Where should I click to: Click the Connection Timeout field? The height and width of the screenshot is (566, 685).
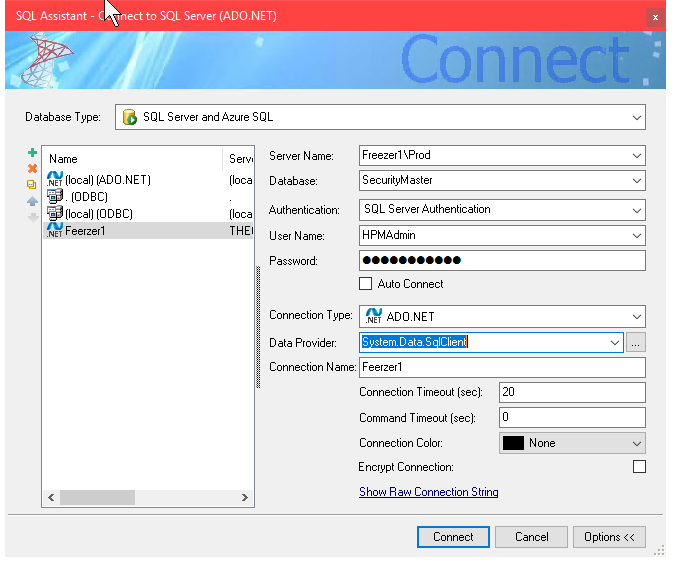coord(572,392)
